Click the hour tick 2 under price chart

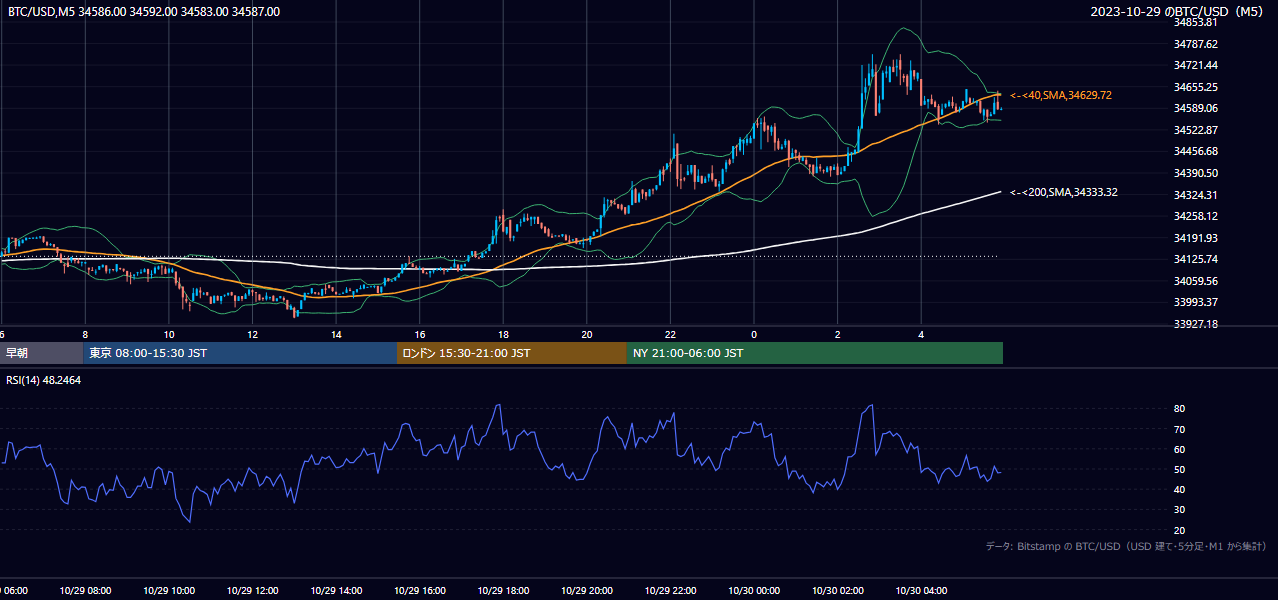tap(837, 334)
